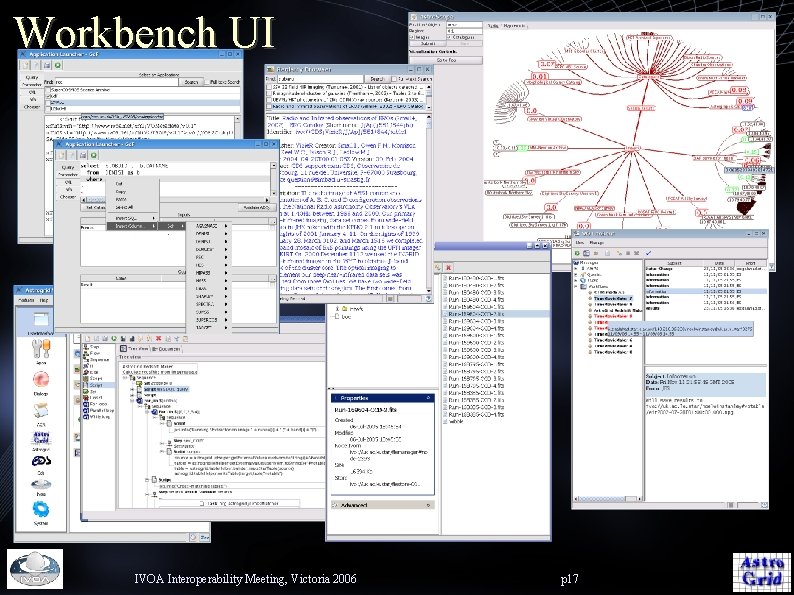Expand Insert SQL submenu arrow
The height and width of the screenshot is (595, 794).
pyautogui.click(x=154, y=218)
